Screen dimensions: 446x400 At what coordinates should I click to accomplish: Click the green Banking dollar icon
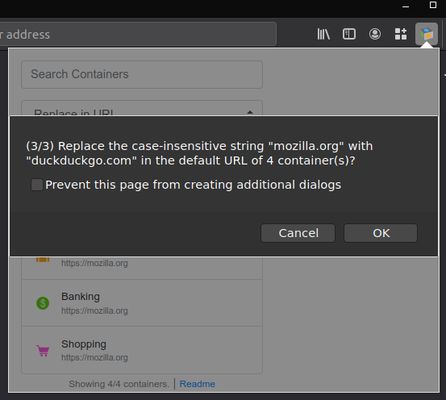tap(42, 303)
